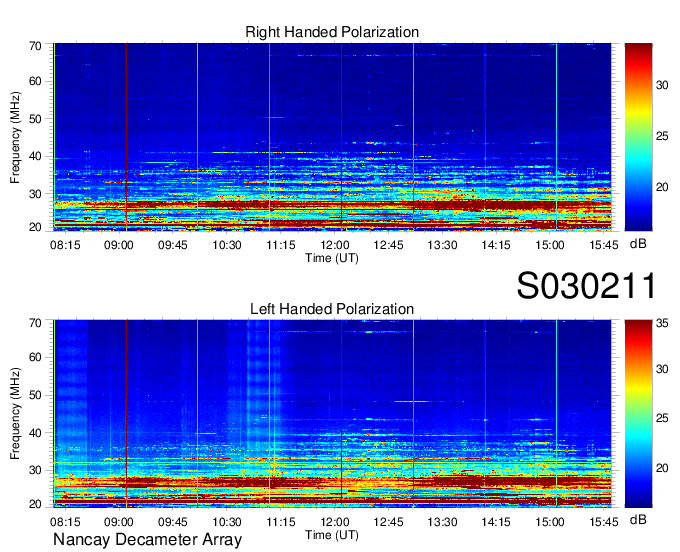
Task: Click the 30 tick on Left Handed colorbar
Action: coord(662,369)
